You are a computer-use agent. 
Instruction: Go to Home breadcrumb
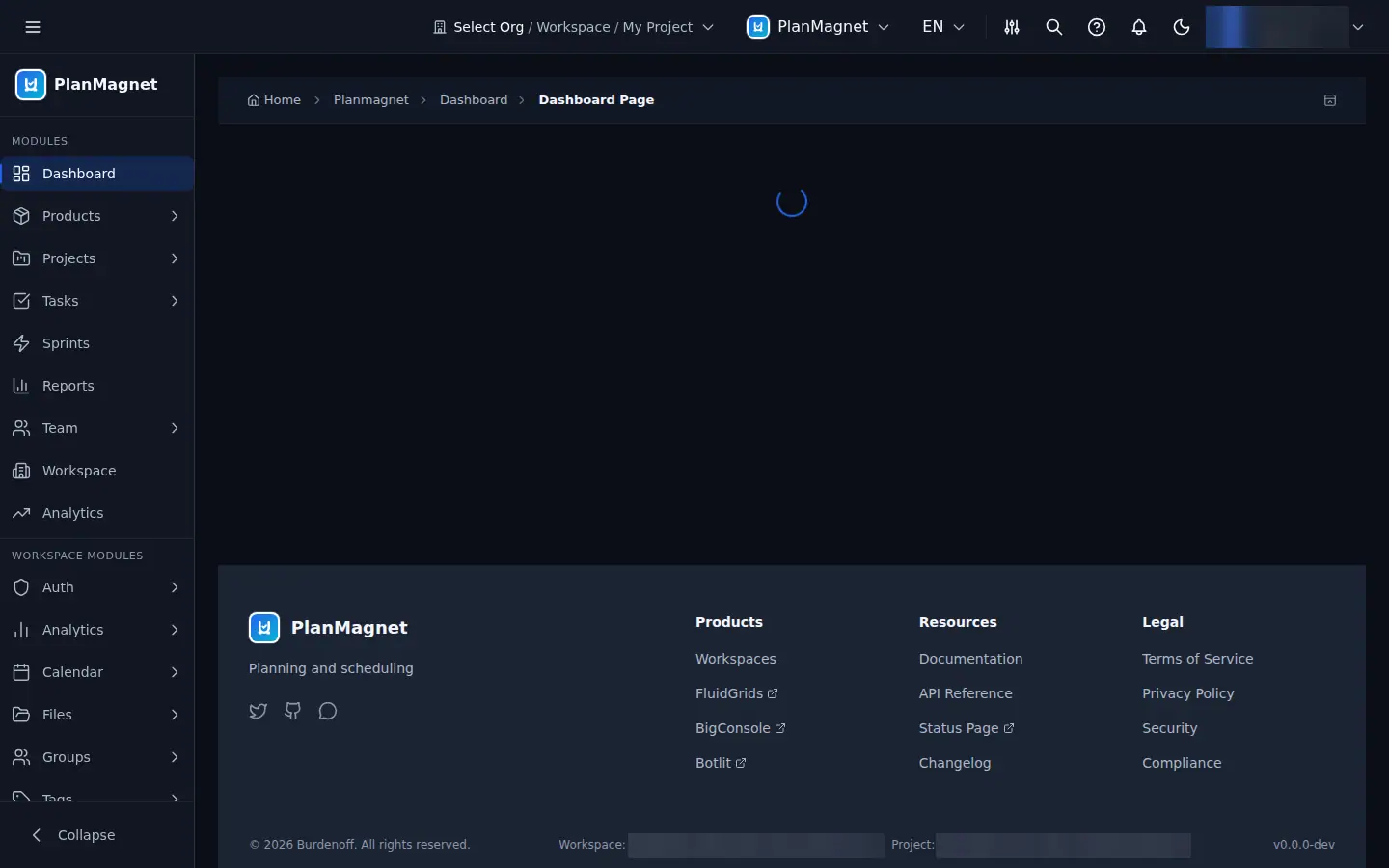(x=274, y=100)
